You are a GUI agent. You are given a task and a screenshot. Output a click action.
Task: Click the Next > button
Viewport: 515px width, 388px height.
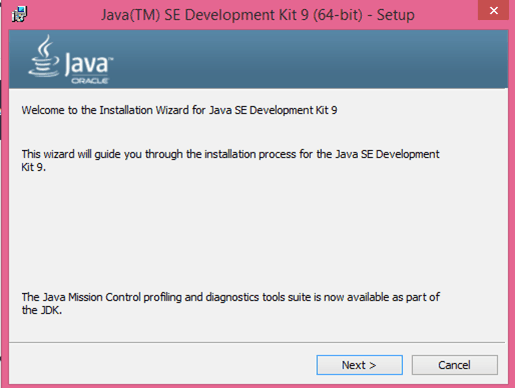pos(359,365)
